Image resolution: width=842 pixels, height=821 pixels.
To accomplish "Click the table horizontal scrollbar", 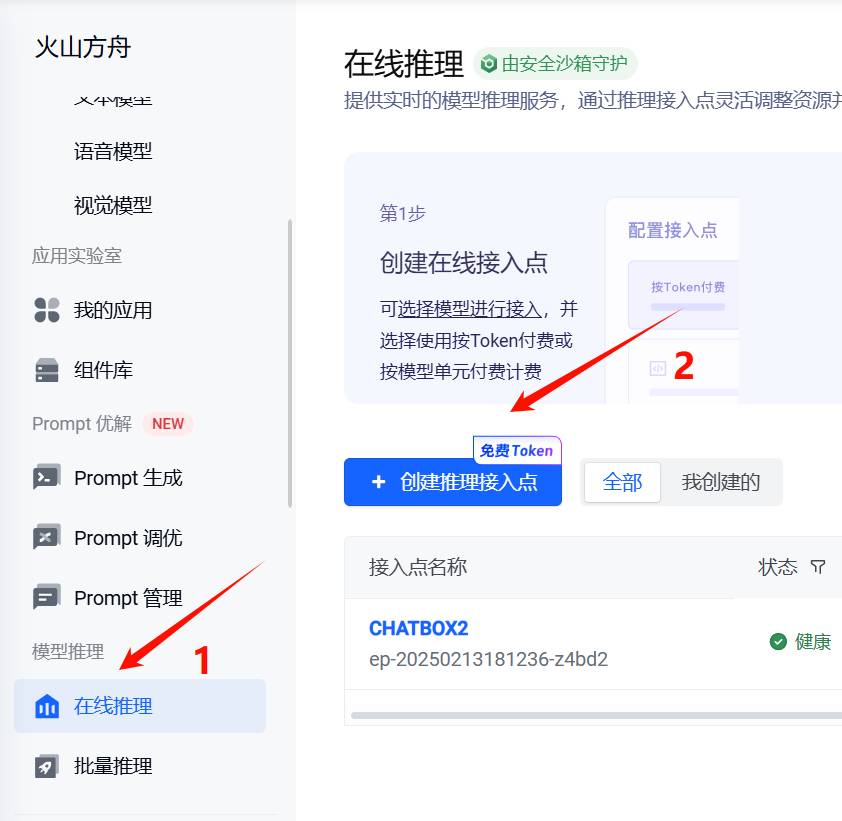I will 596,715.
